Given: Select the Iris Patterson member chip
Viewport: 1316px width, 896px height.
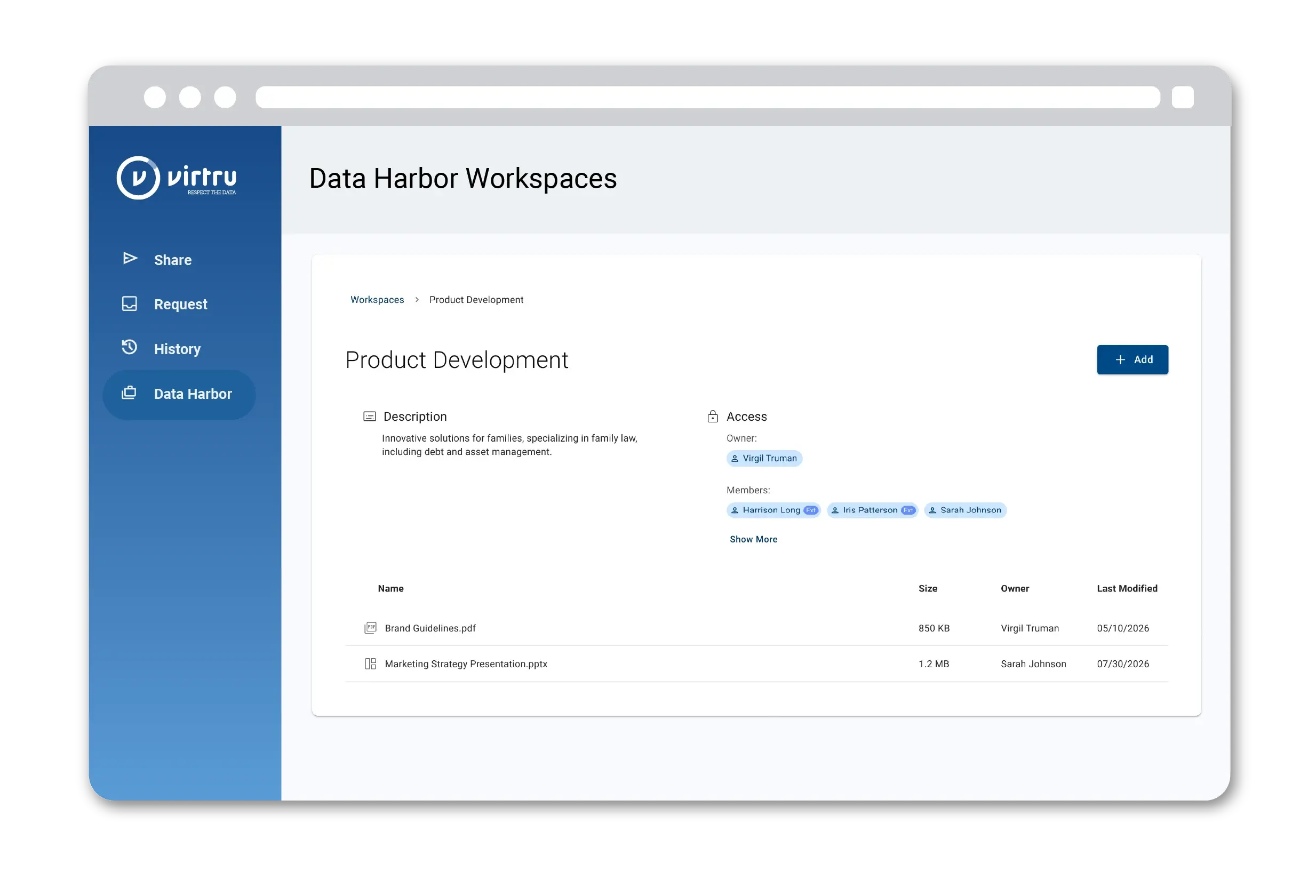Looking at the screenshot, I should (x=873, y=510).
